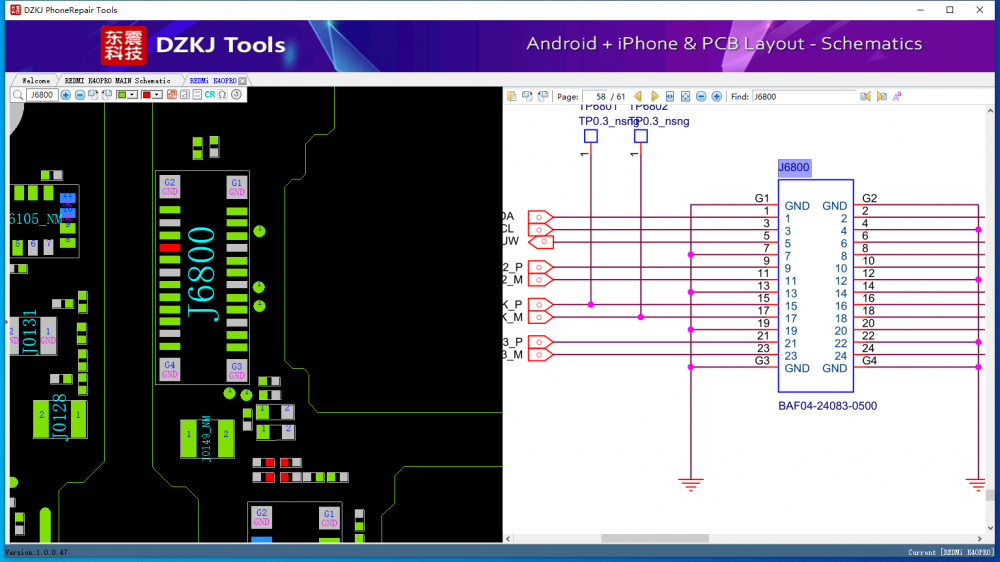This screenshot has width=1000, height=562.
Task: Zoom in on the PCB layout view
Action: pos(66,95)
